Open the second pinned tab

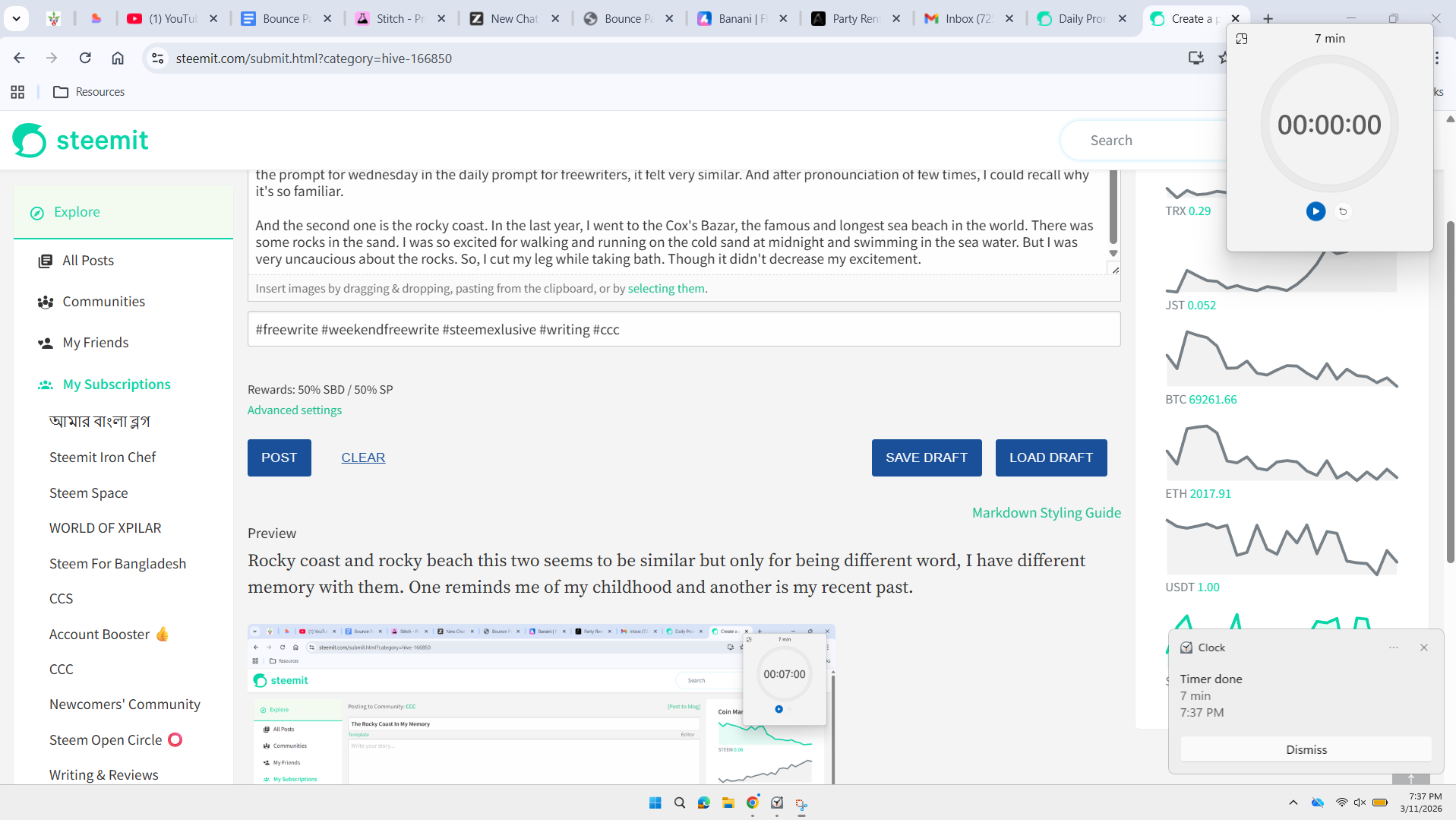pyautogui.click(x=96, y=18)
